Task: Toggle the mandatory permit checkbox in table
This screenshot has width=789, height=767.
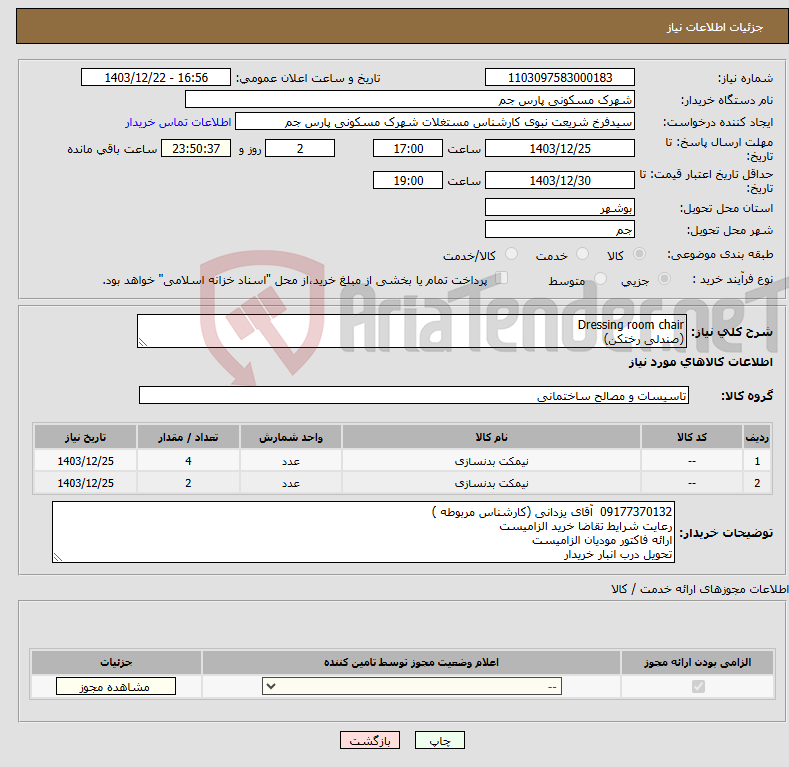Action: 698,686
